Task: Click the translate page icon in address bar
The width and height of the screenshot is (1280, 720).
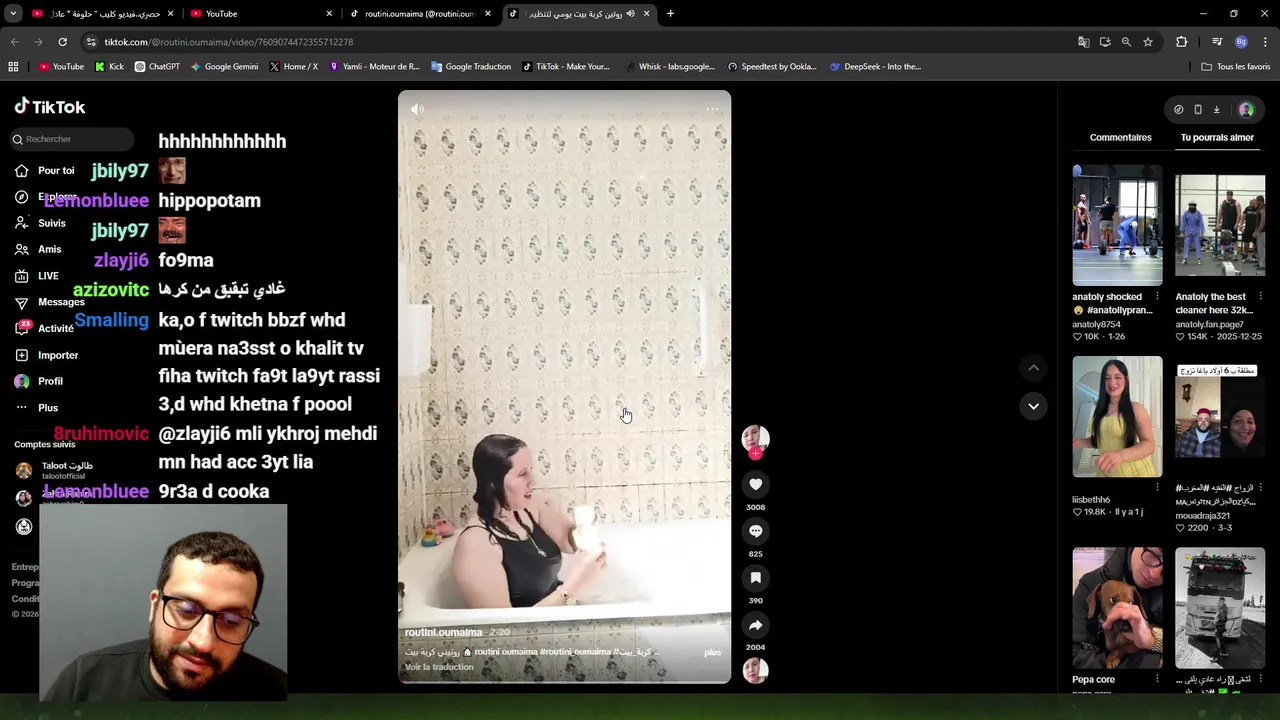Action: point(1083,42)
